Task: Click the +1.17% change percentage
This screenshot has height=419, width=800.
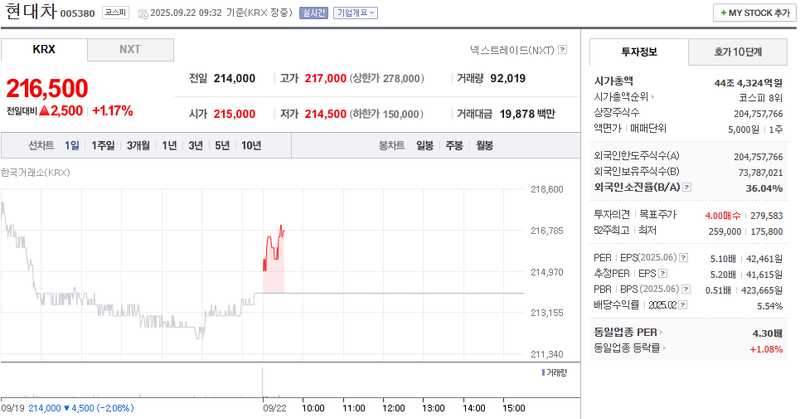Action: point(112,111)
